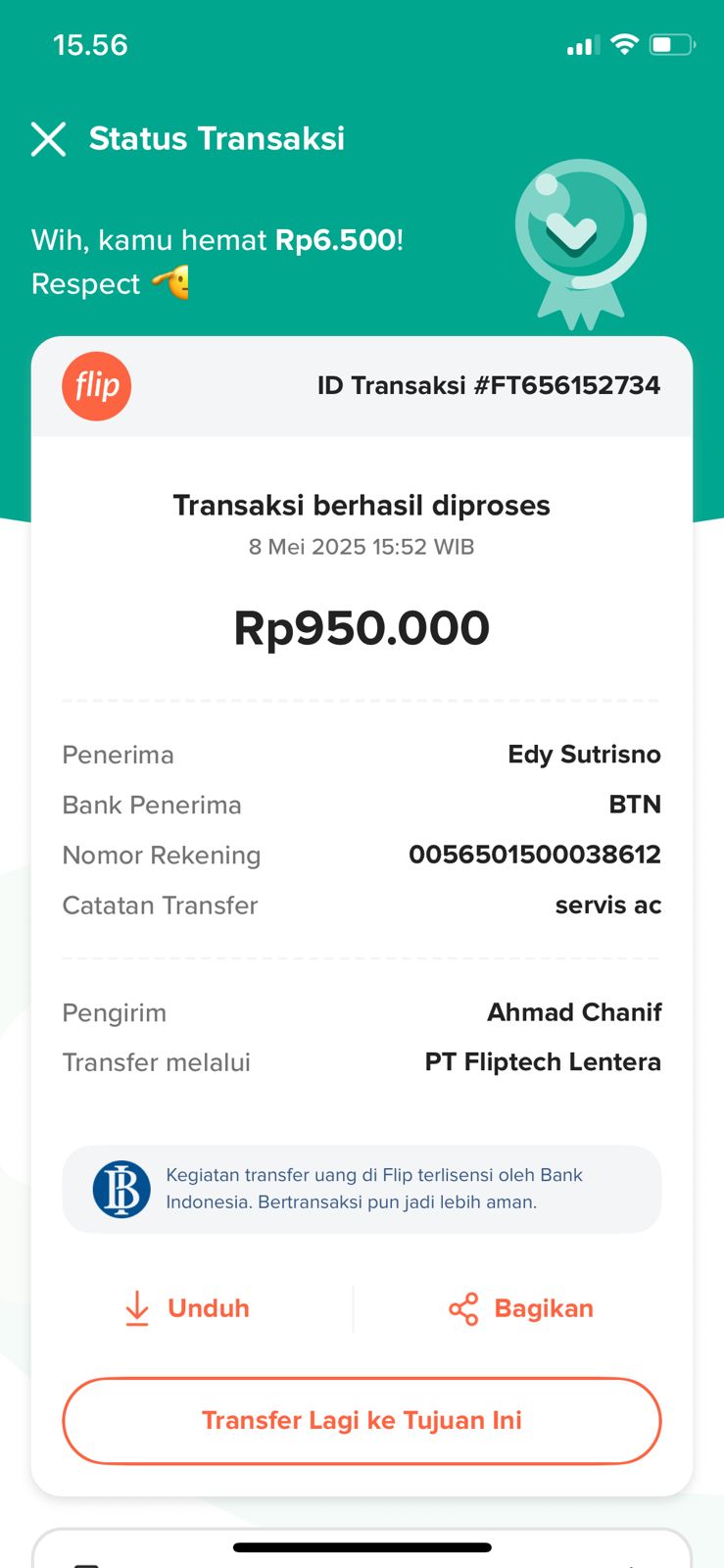This screenshot has height=1568, width=724.
Task: Close the Status Transaksi screen
Action: pyautogui.click(x=48, y=139)
